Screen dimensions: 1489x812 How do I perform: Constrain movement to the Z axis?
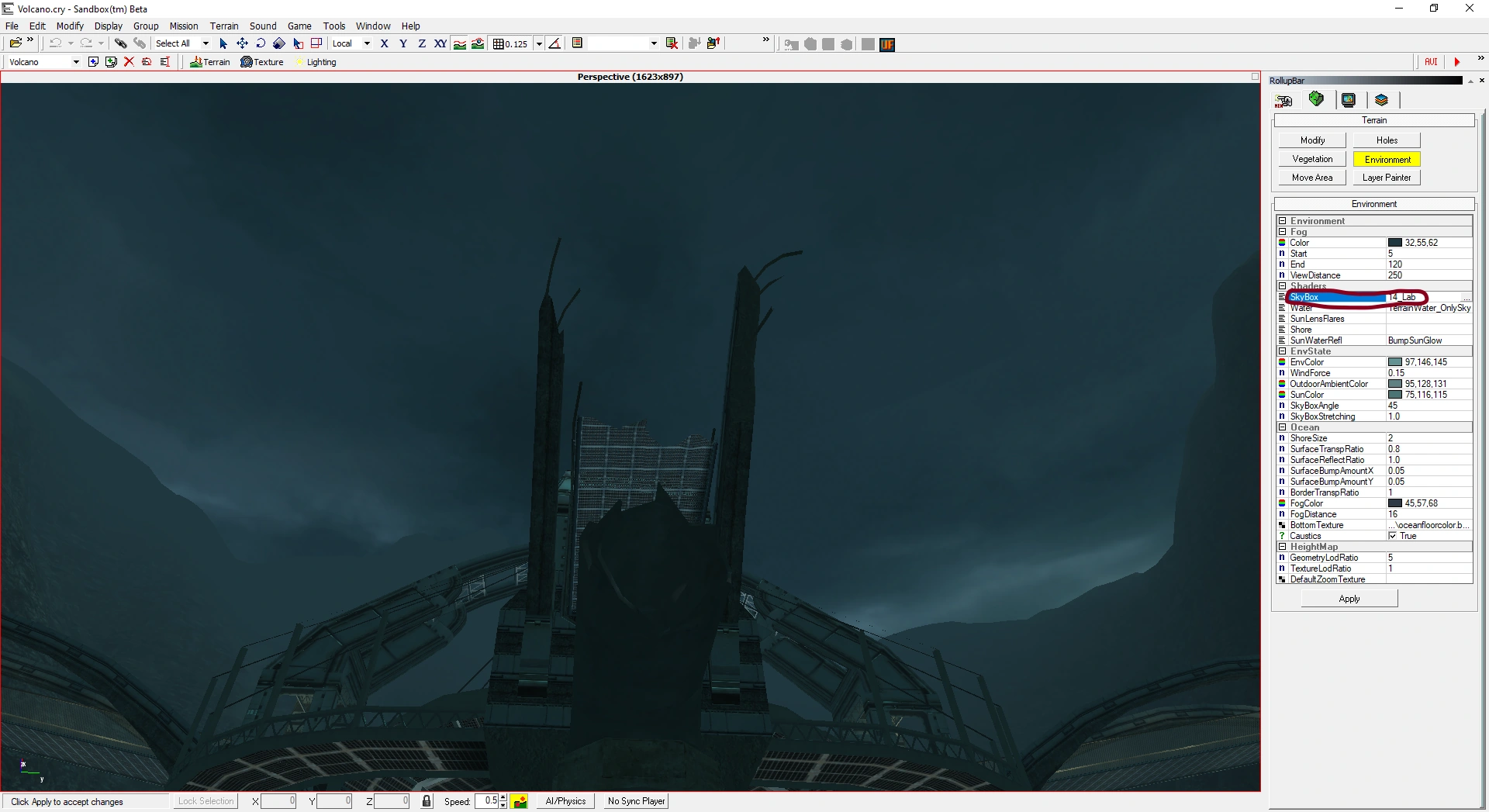click(422, 43)
